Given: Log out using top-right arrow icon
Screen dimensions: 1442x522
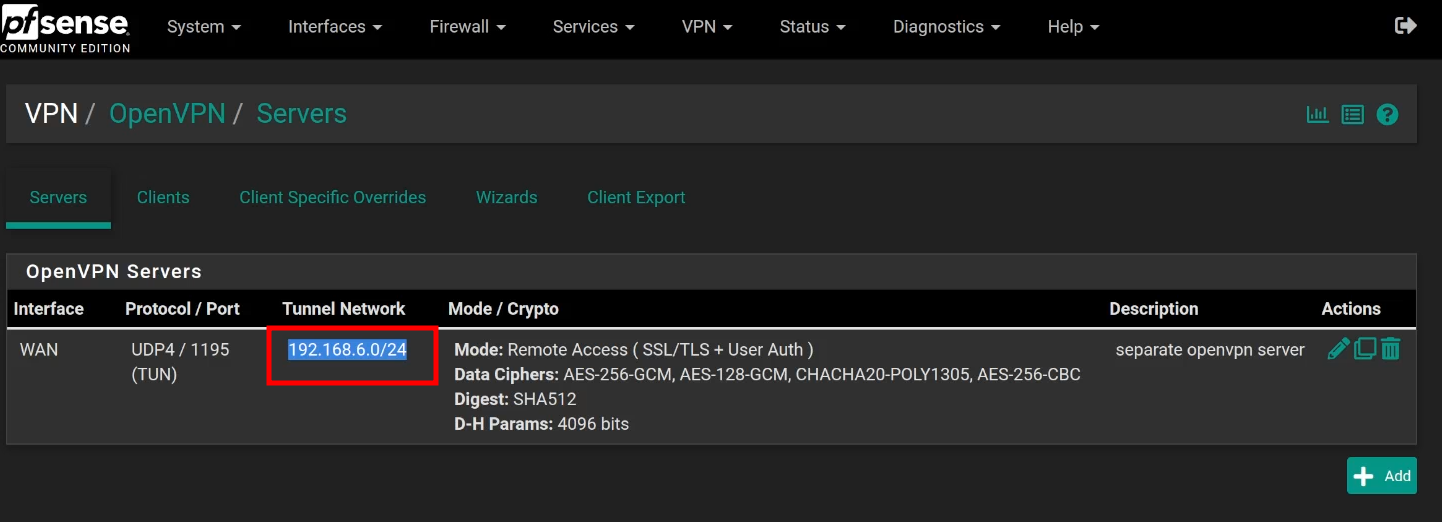Looking at the screenshot, I should [x=1406, y=26].
